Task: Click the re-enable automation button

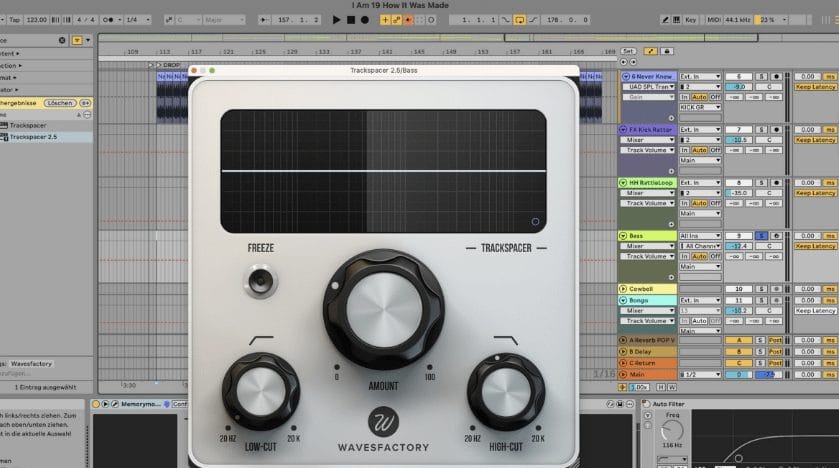Action: (408, 20)
